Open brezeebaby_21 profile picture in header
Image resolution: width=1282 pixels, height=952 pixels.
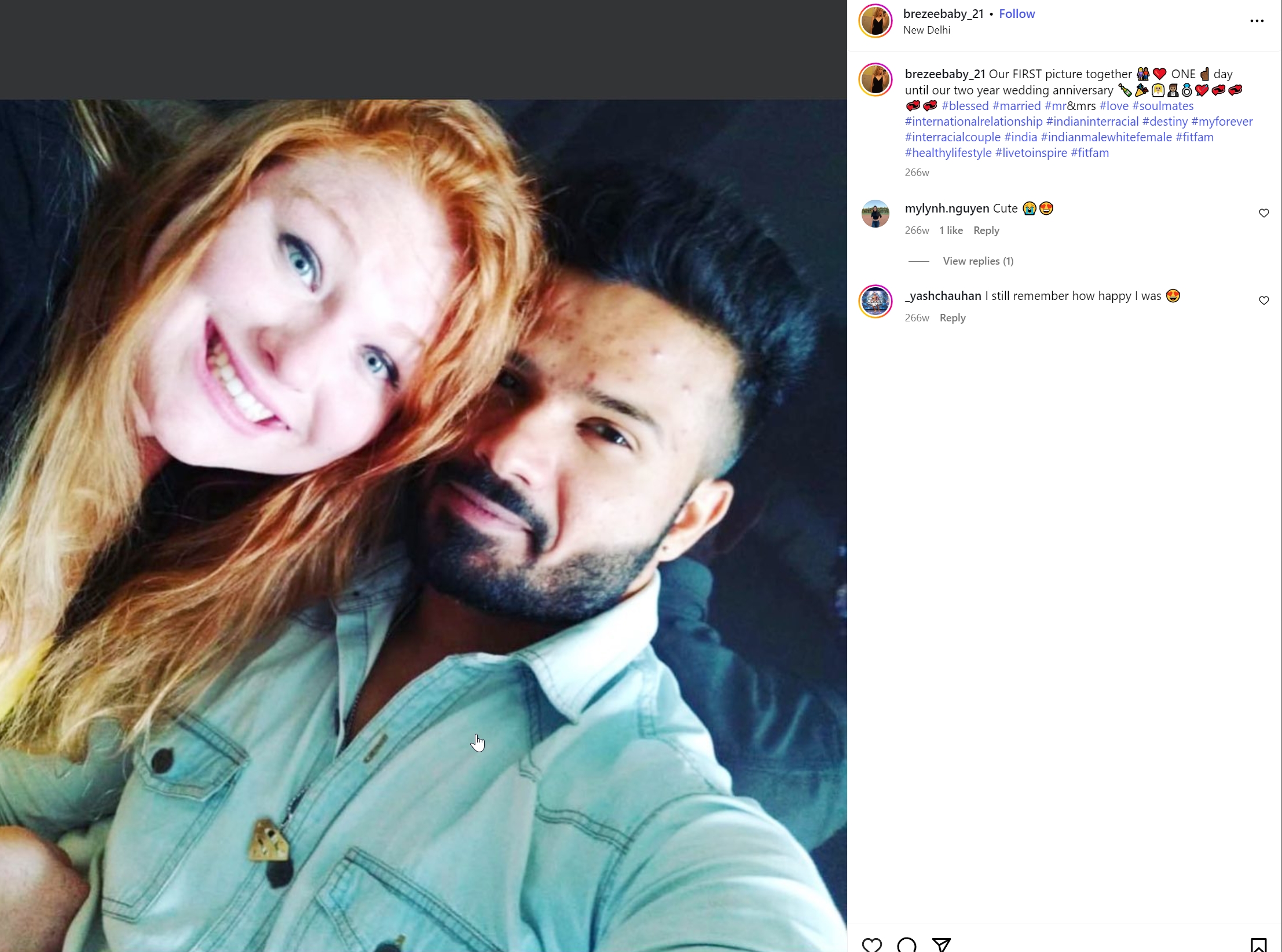pyautogui.click(x=876, y=21)
